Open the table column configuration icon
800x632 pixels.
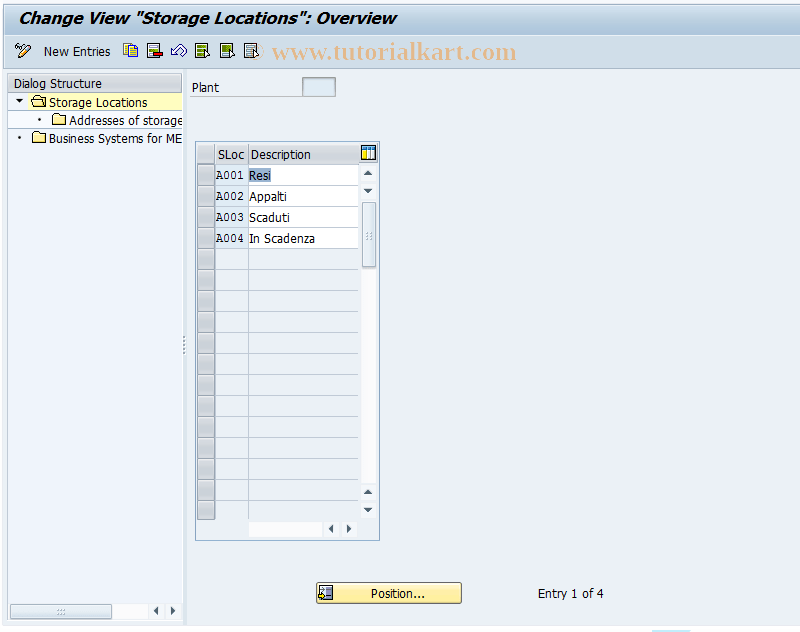pos(368,153)
